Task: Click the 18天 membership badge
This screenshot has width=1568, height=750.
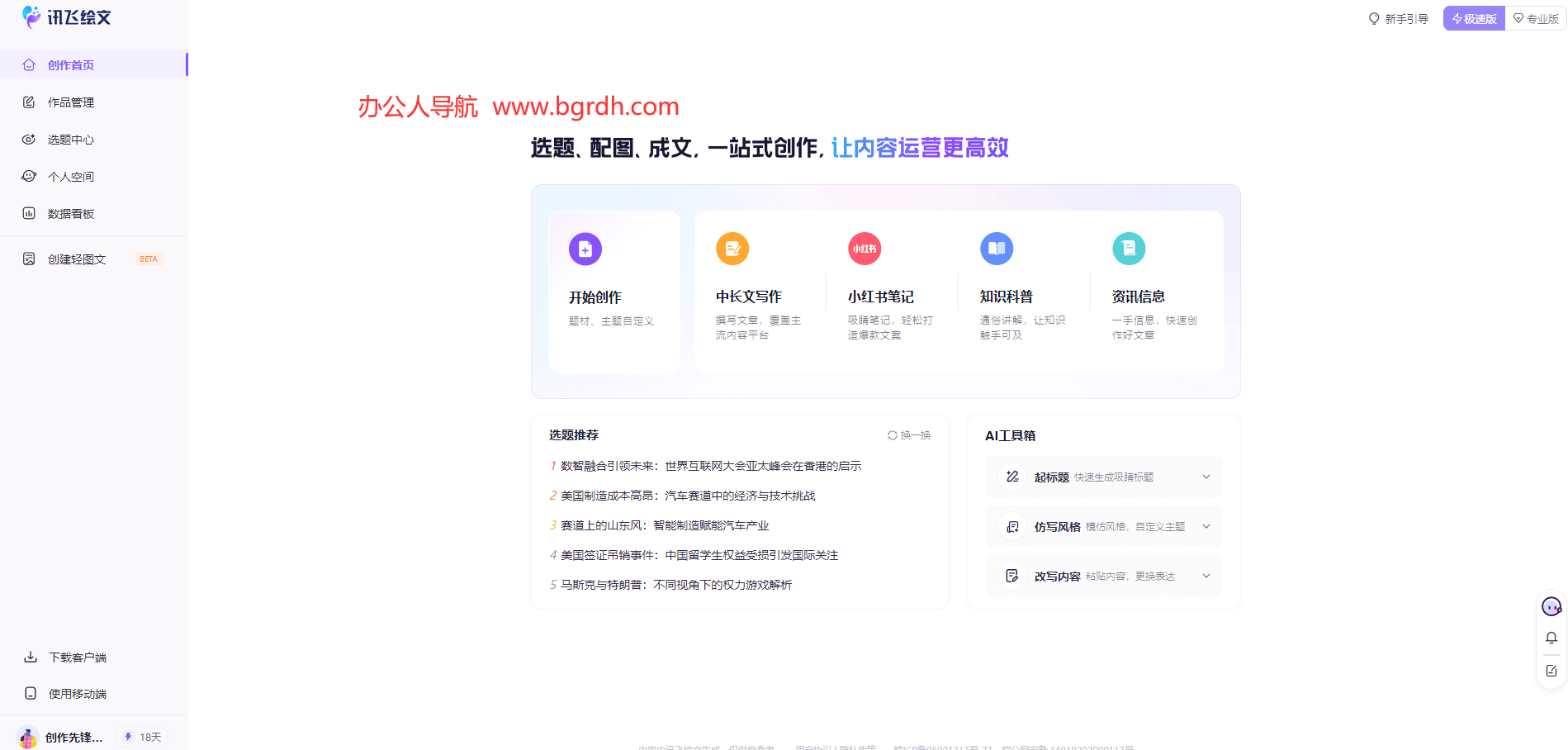Action: coord(142,737)
